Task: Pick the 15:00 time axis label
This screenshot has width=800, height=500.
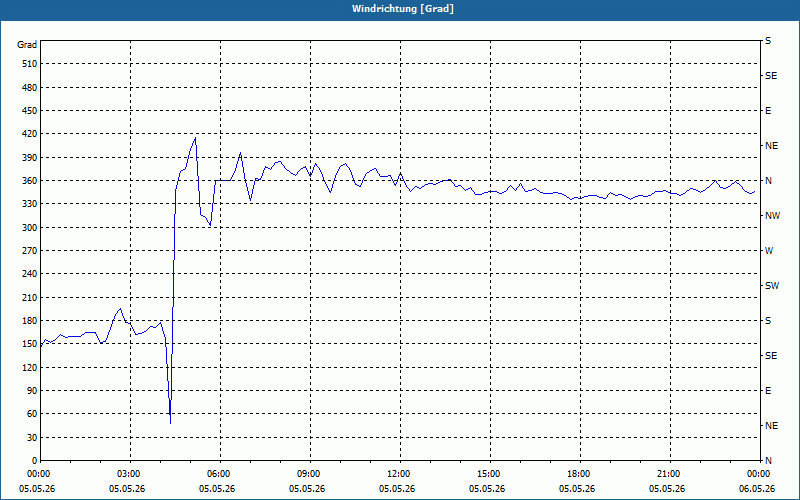Action: pos(491,474)
